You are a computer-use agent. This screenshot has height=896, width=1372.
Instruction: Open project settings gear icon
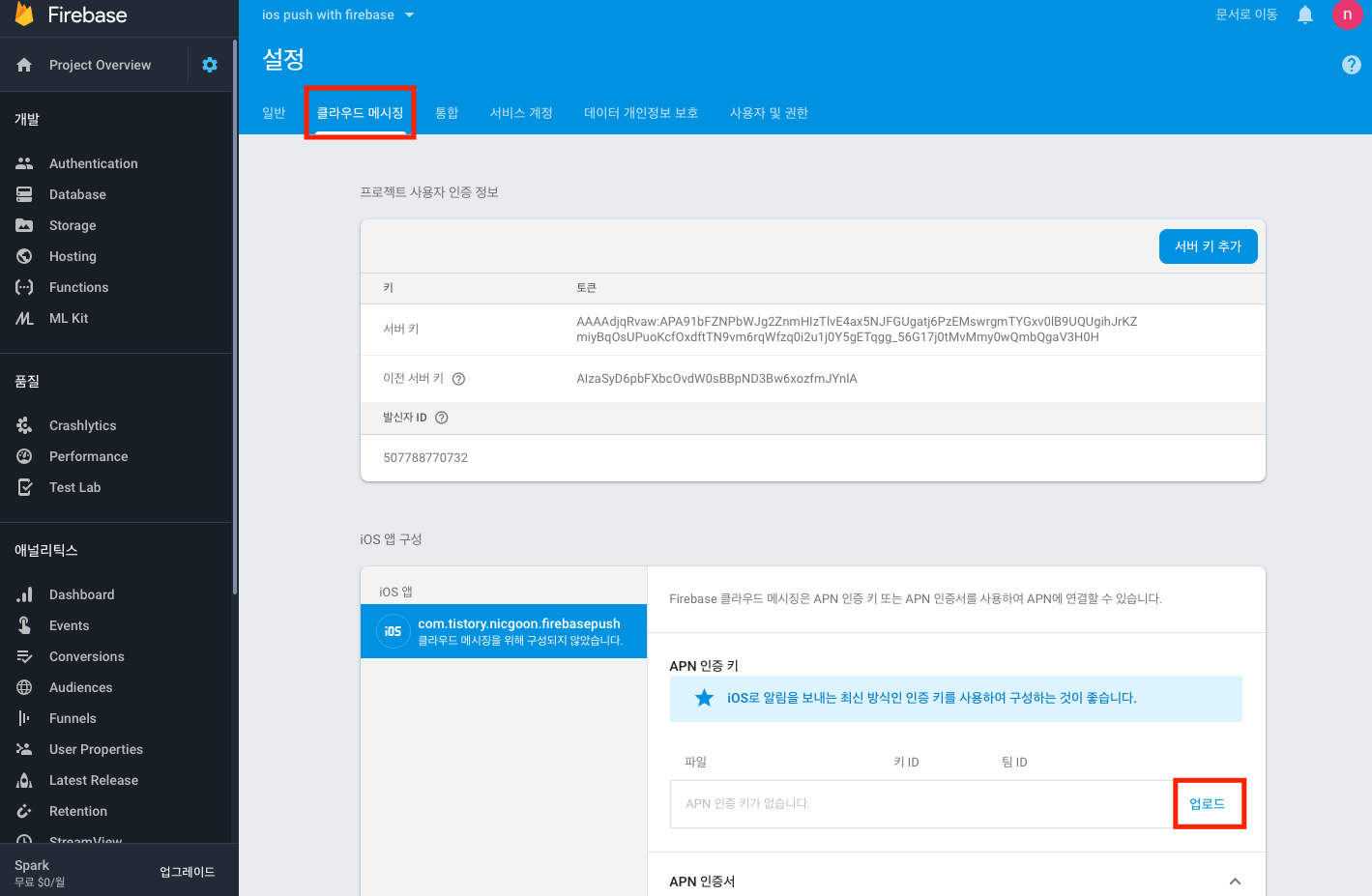coord(210,65)
